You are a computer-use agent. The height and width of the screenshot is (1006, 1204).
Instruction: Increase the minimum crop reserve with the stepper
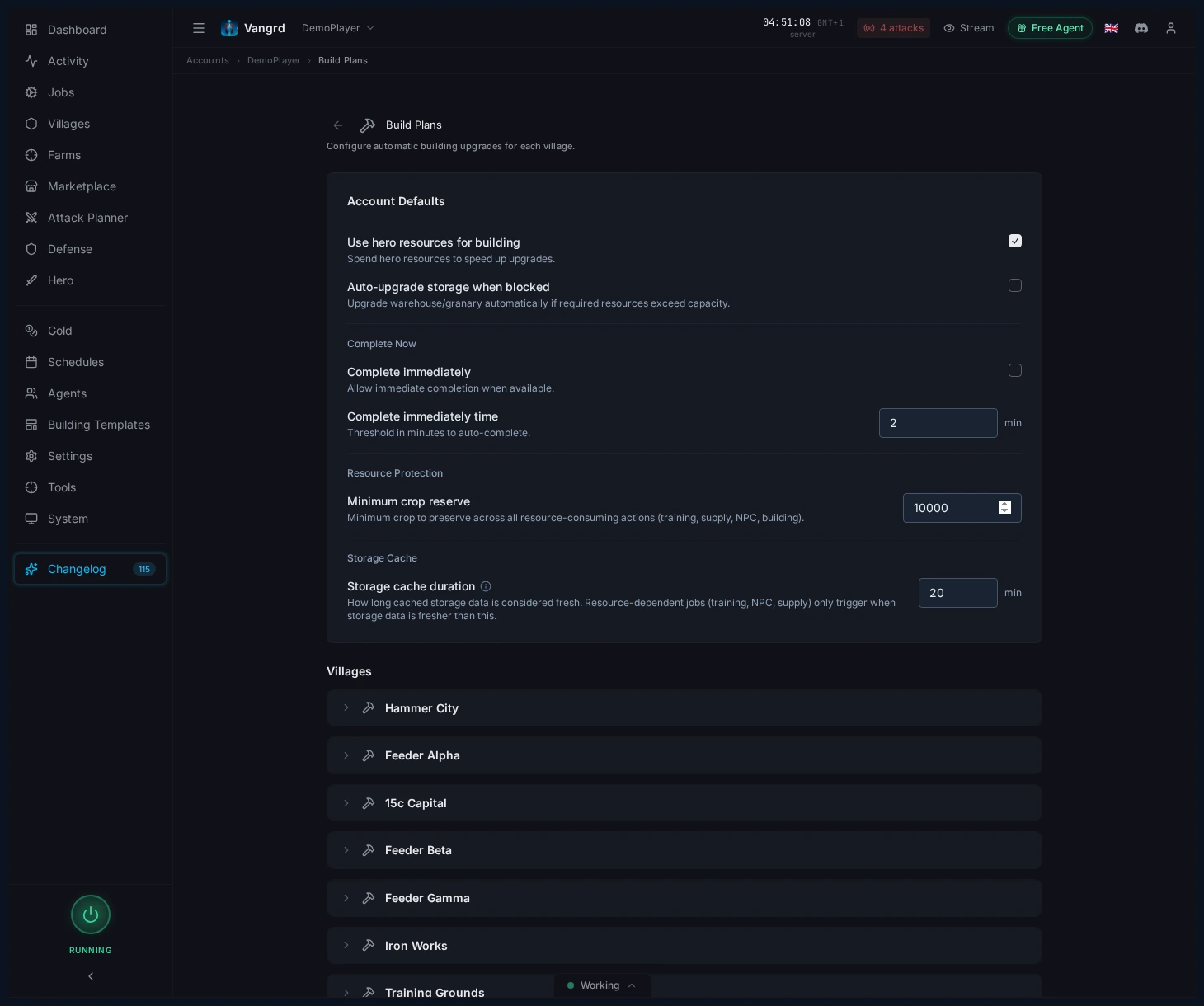coord(1005,504)
